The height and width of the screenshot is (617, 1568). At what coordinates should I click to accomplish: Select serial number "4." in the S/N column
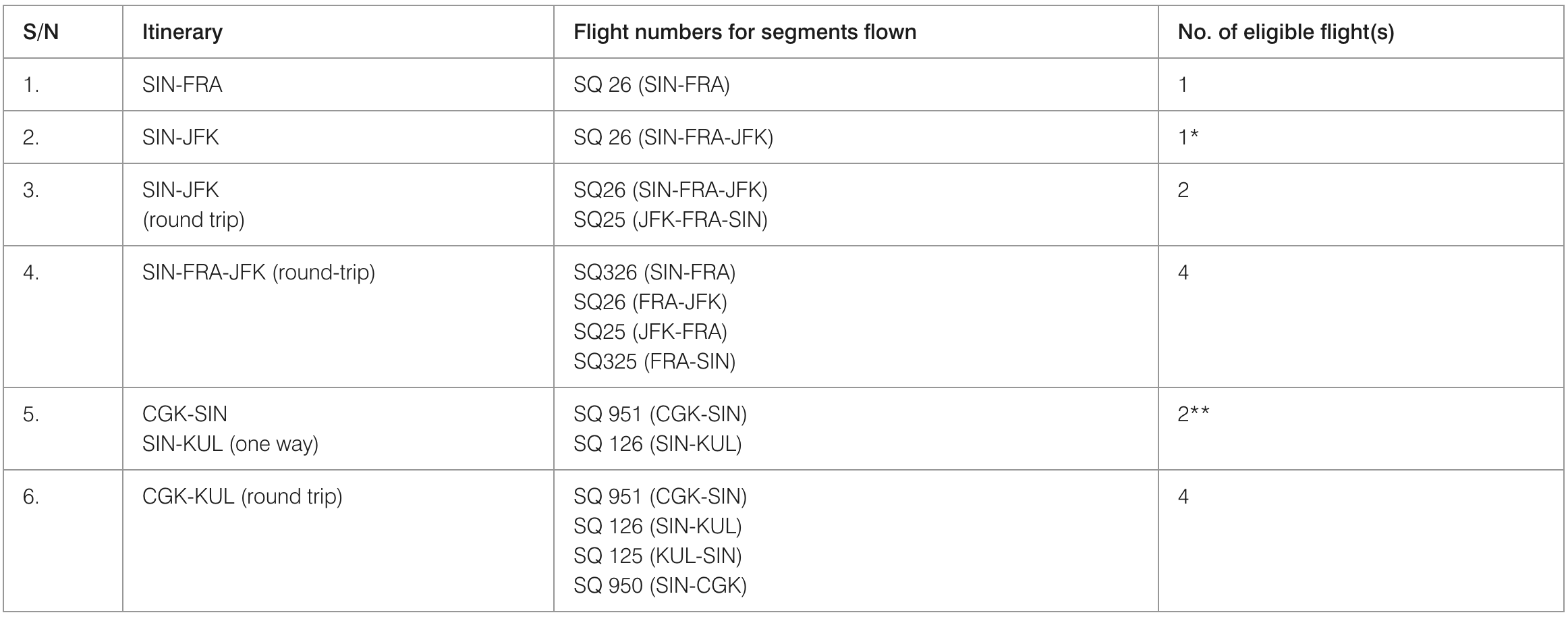click(x=31, y=273)
